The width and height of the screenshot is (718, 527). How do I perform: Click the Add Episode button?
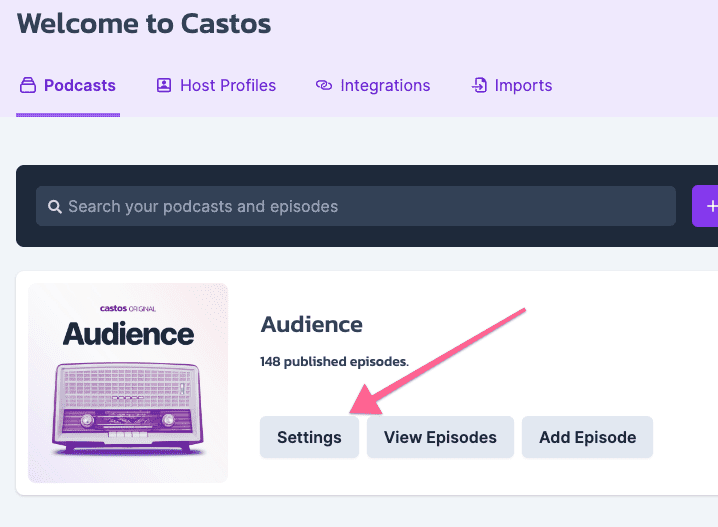point(587,437)
